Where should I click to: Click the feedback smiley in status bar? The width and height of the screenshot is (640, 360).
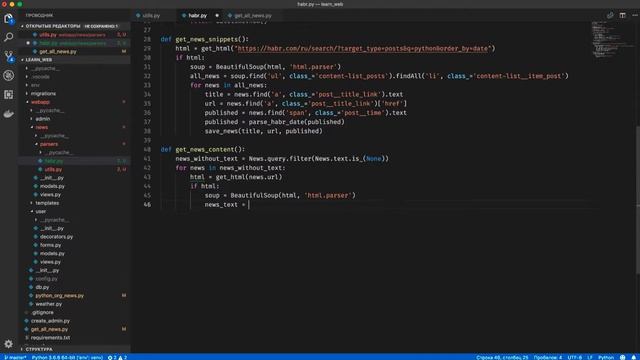coord(622,357)
